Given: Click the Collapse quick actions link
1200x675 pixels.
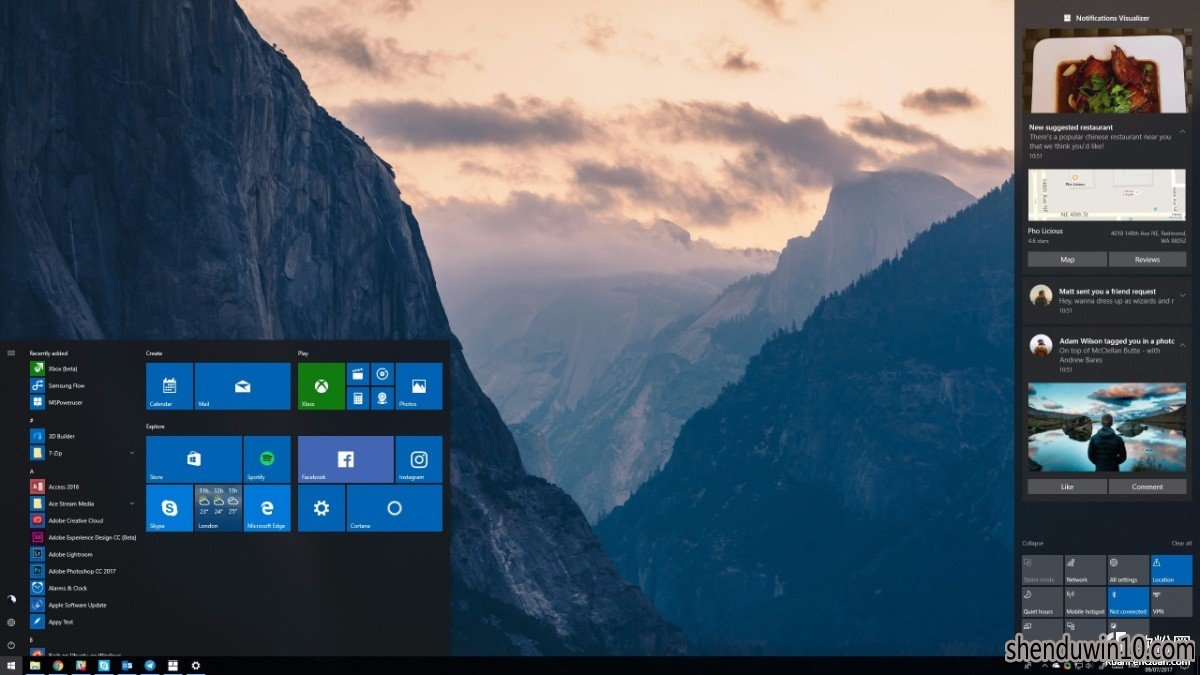Looking at the screenshot, I should click(x=1033, y=543).
